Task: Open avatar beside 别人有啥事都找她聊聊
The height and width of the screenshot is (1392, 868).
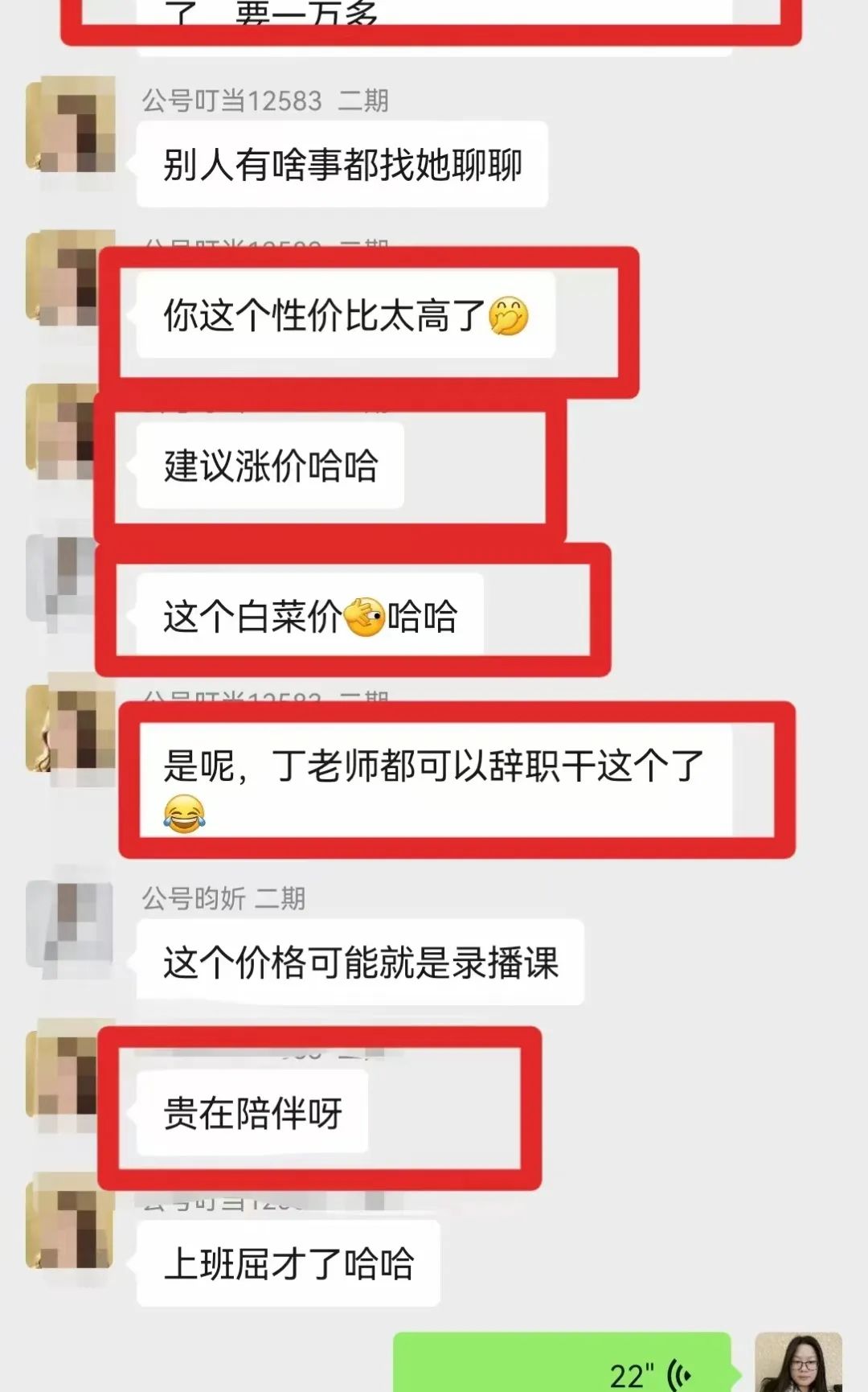Action: 71,124
